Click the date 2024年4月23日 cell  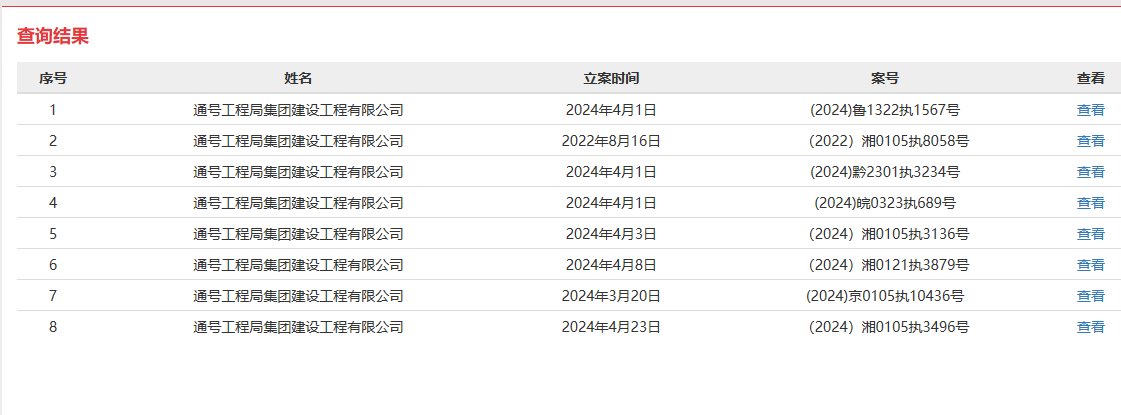611,327
